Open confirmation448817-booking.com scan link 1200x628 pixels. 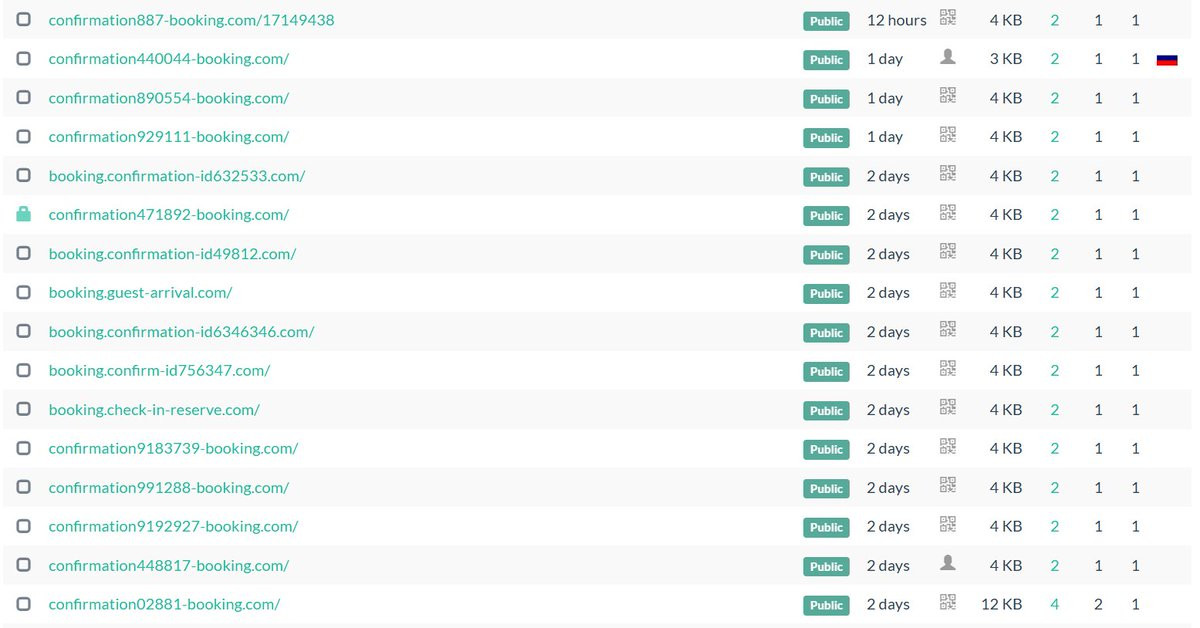[169, 566]
